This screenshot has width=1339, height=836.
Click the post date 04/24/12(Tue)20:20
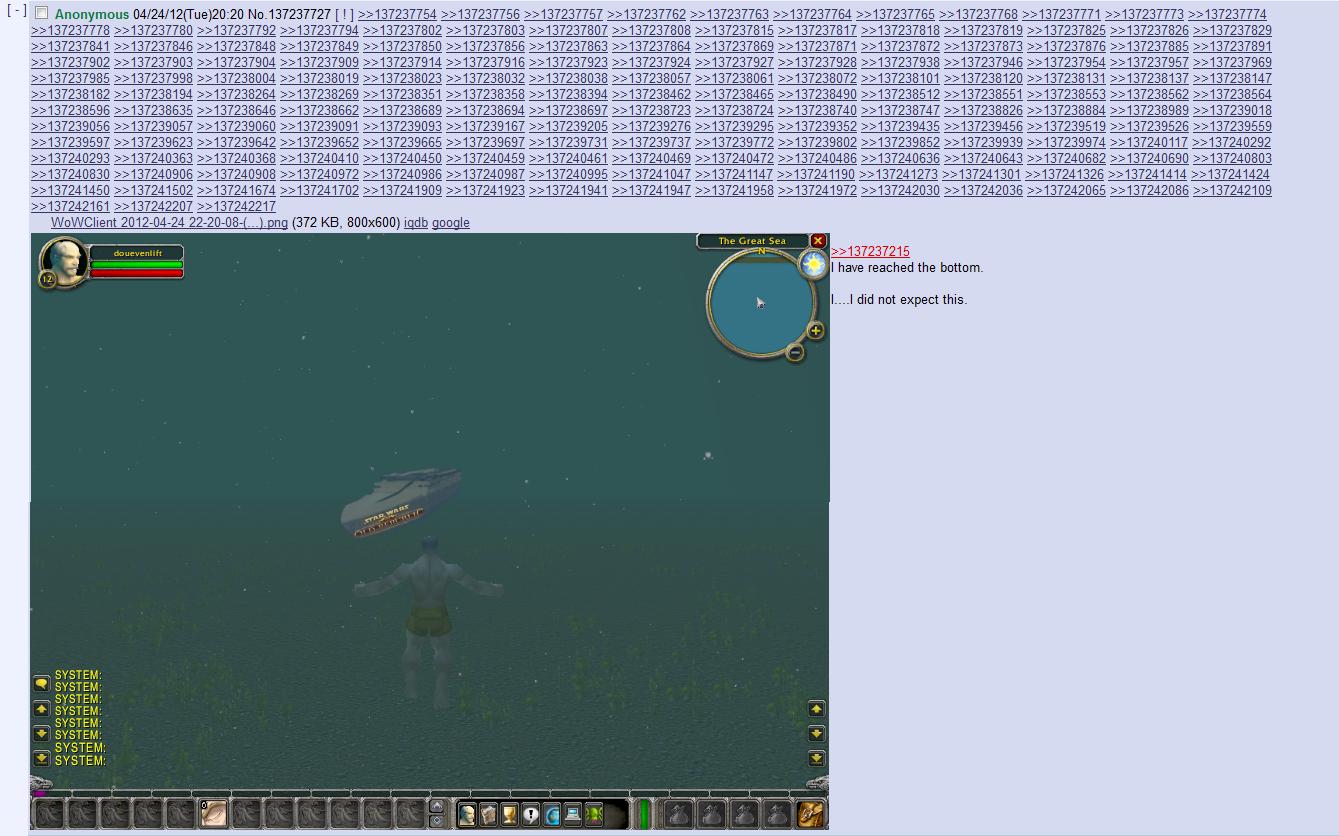[x=188, y=15]
